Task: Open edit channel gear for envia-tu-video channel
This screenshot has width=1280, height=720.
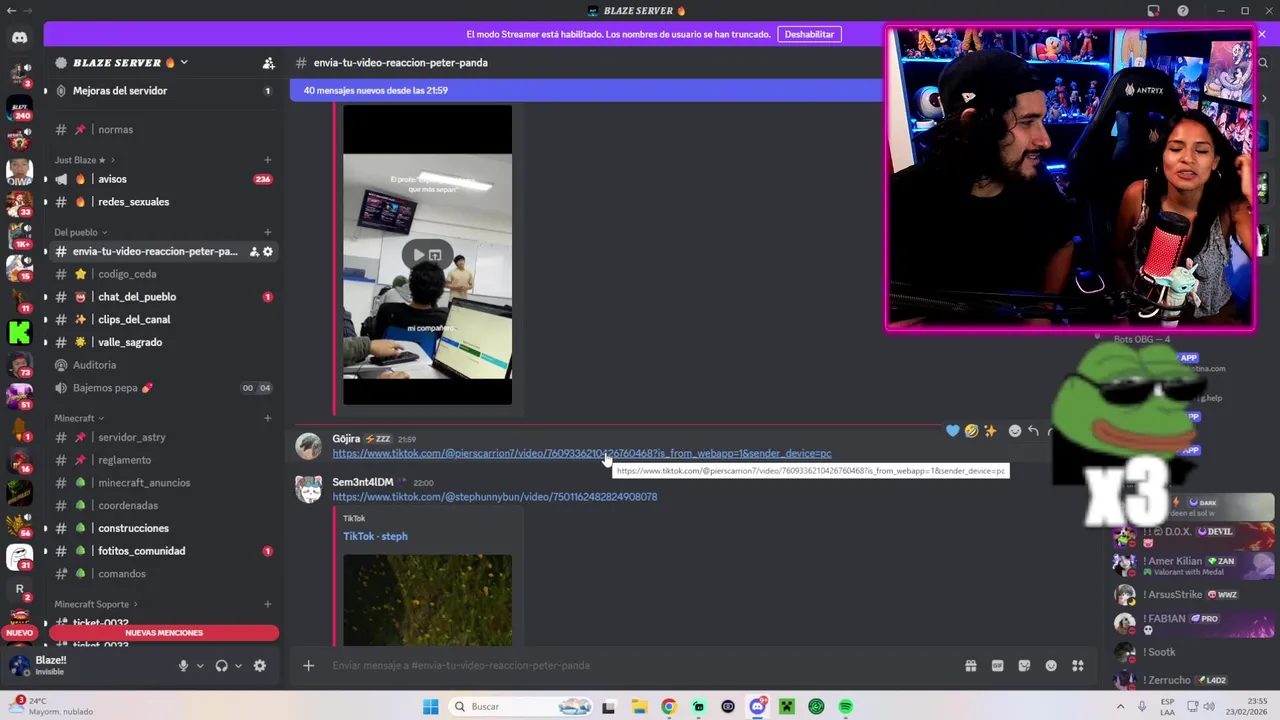Action: tap(268, 252)
